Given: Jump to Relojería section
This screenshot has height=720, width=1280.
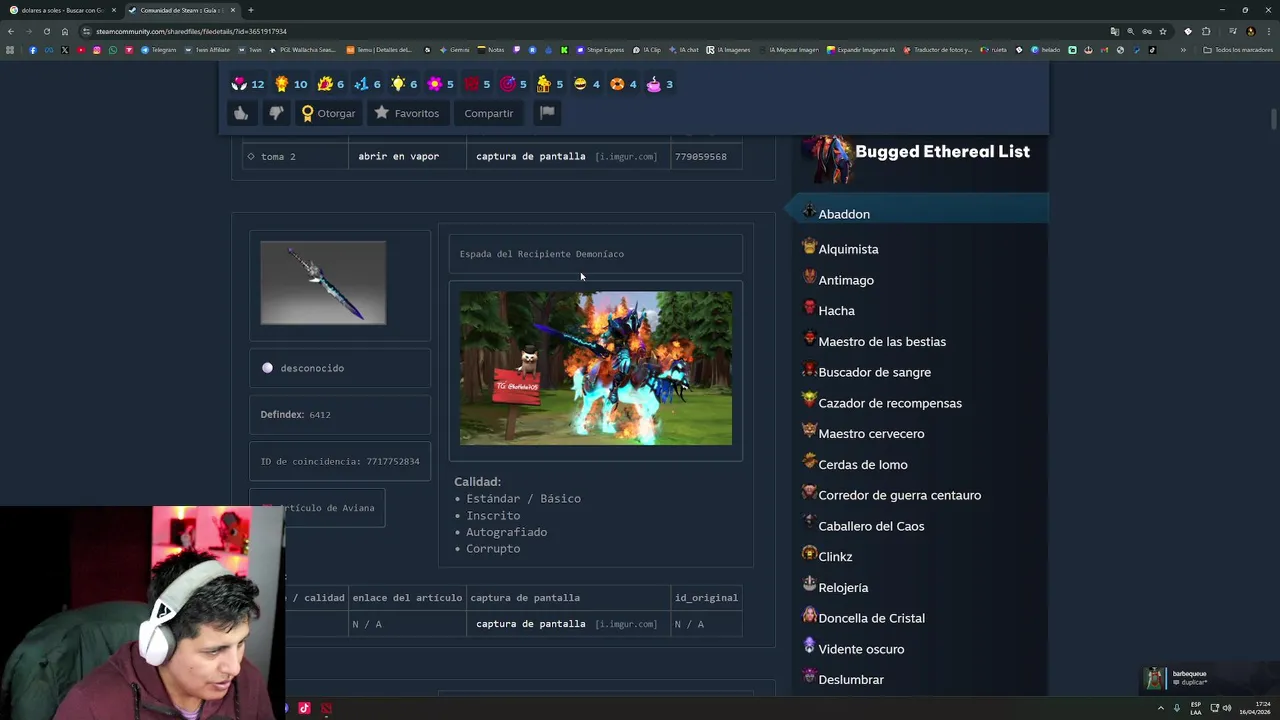Looking at the screenshot, I should [843, 588].
